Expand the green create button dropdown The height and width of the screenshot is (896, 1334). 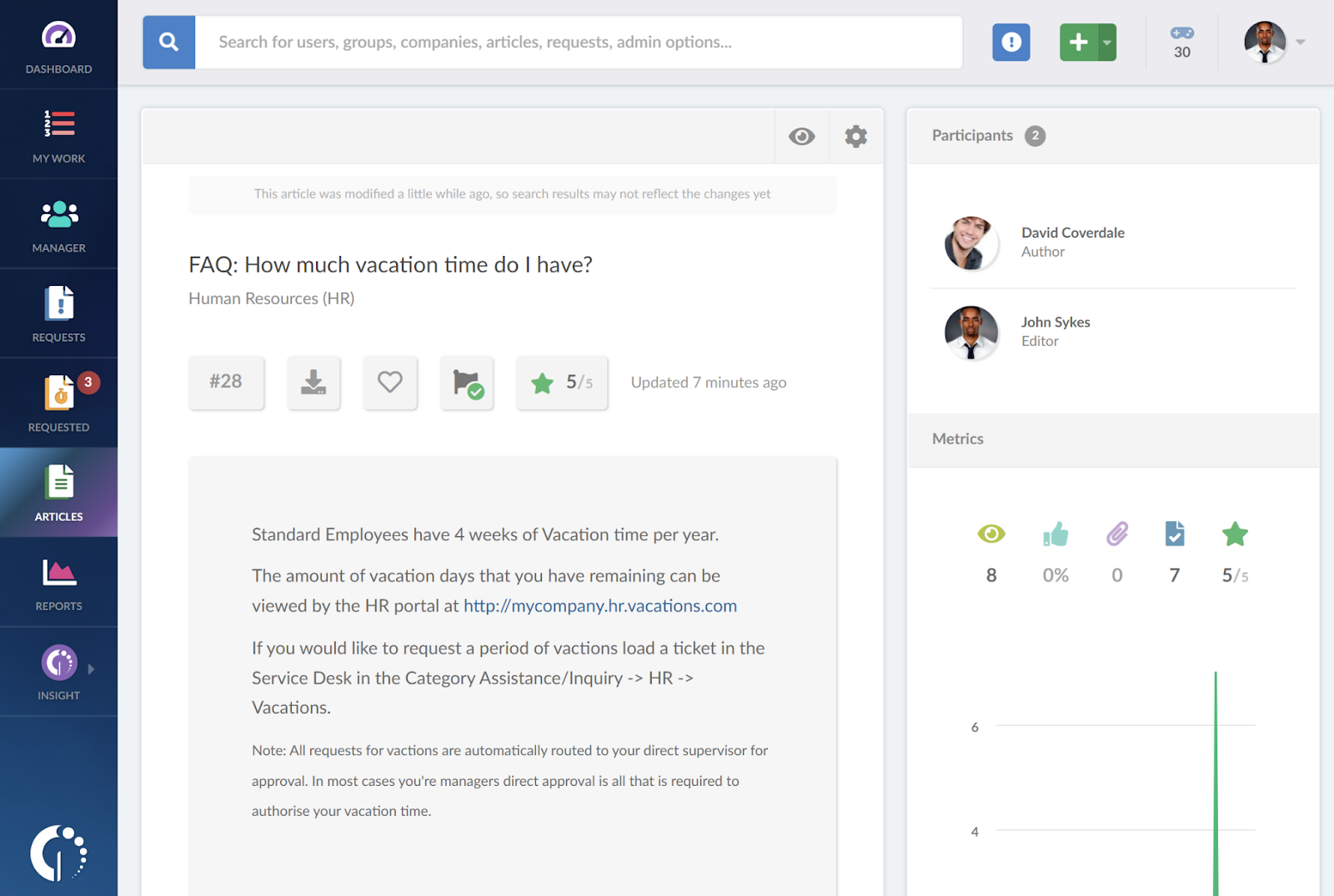tap(1106, 42)
